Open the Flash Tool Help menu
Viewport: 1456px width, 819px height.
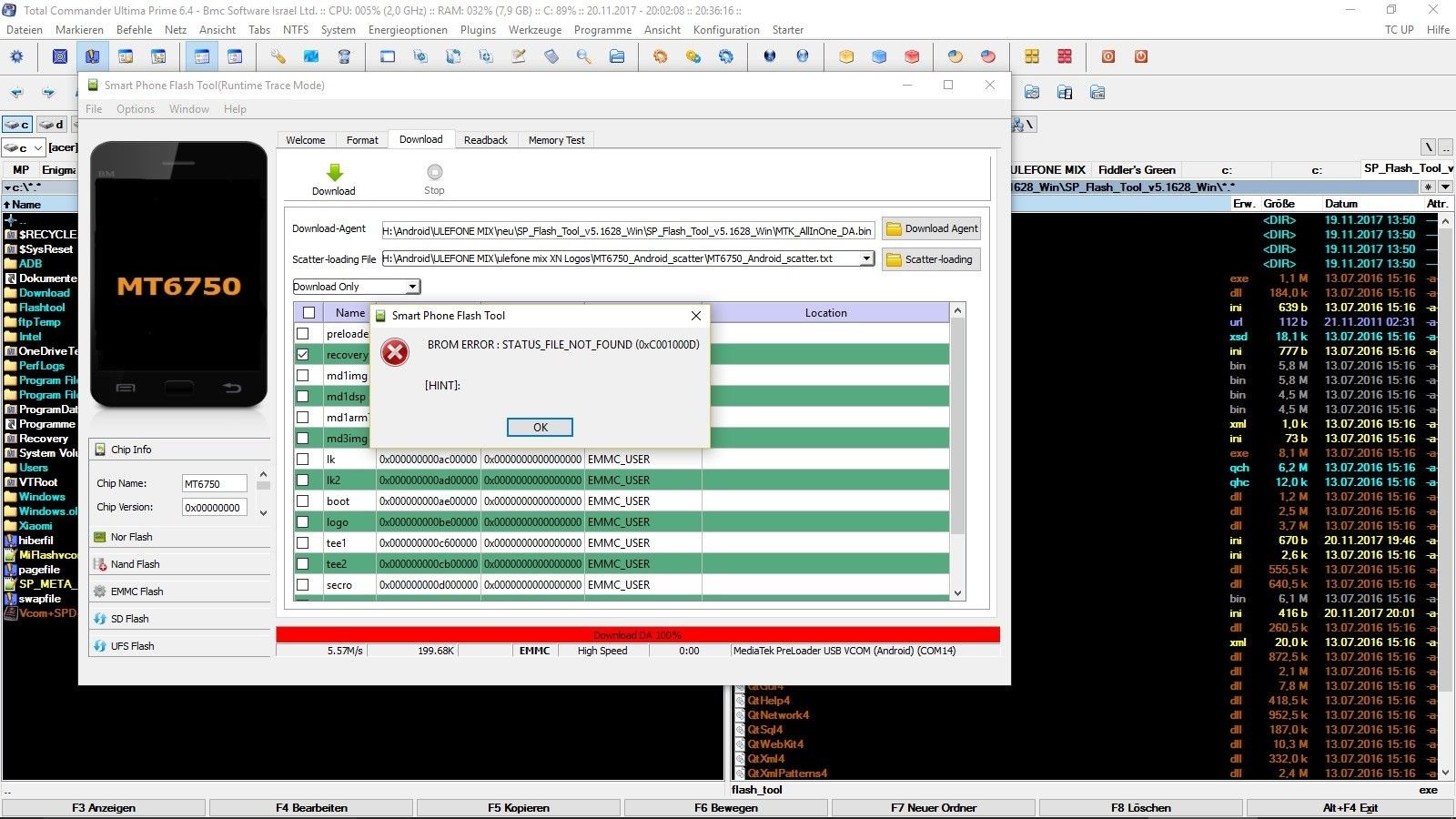[235, 109]
